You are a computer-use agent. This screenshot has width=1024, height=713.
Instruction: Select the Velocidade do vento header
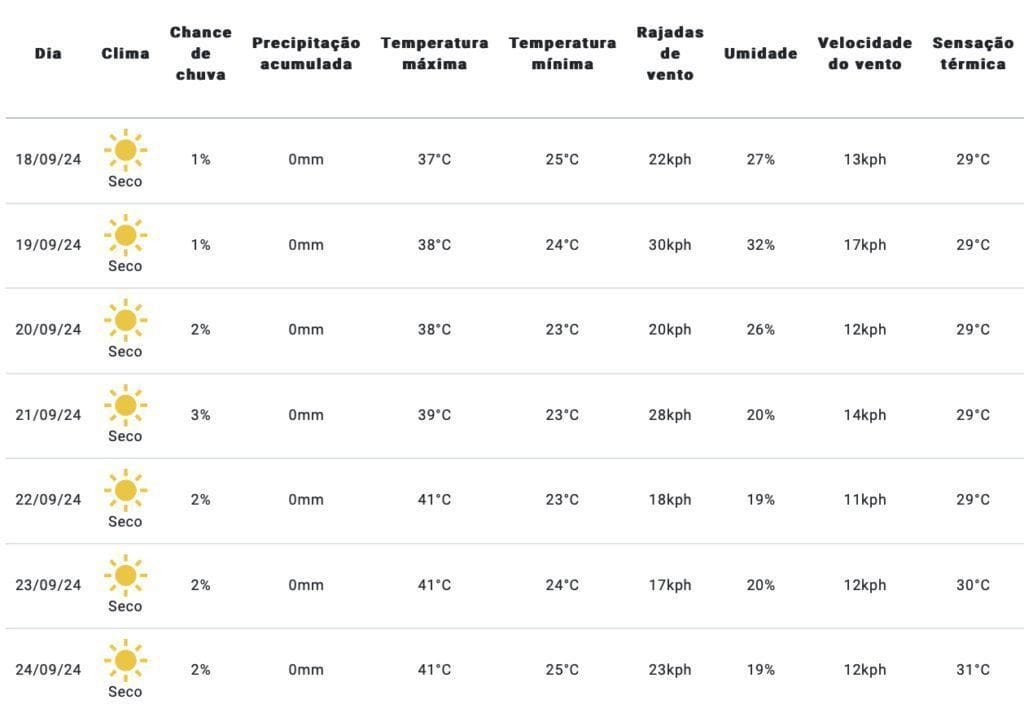864,54
